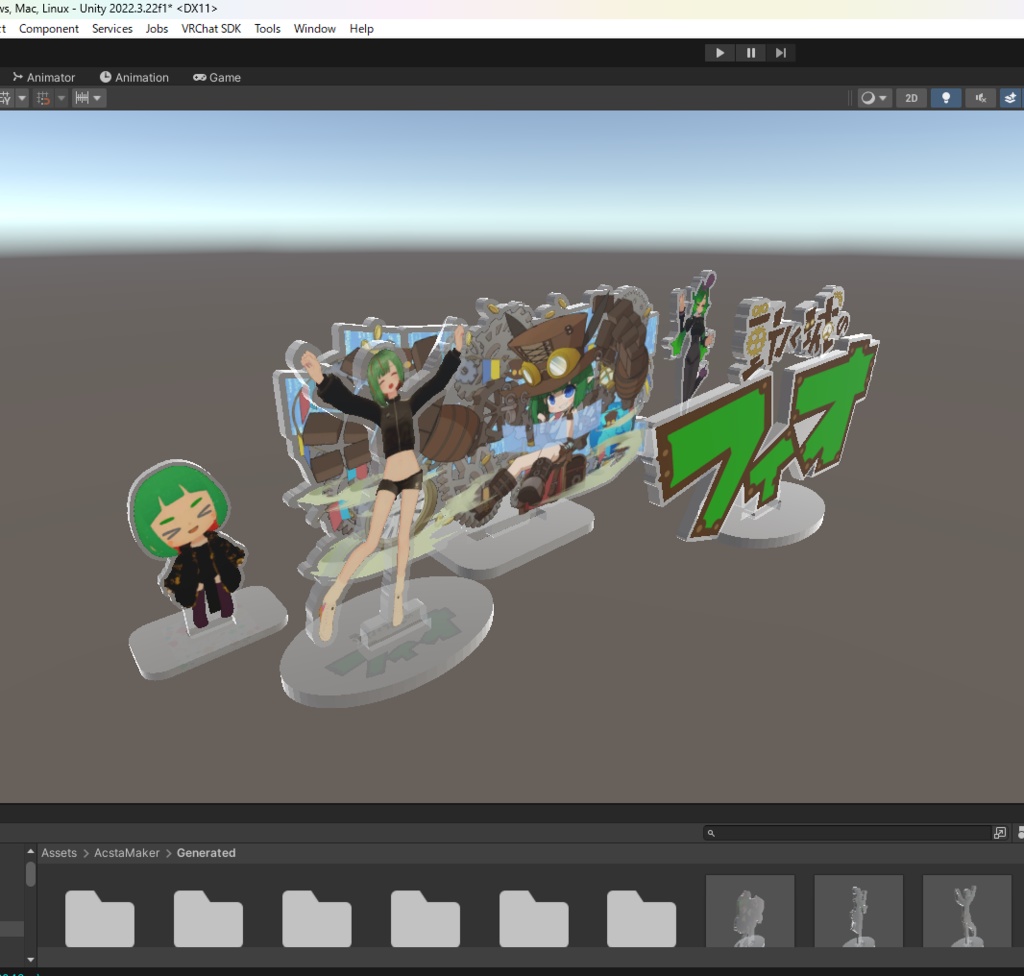
Task: Toggle 2D view mode in Scene view
Action: click(911, 98)
